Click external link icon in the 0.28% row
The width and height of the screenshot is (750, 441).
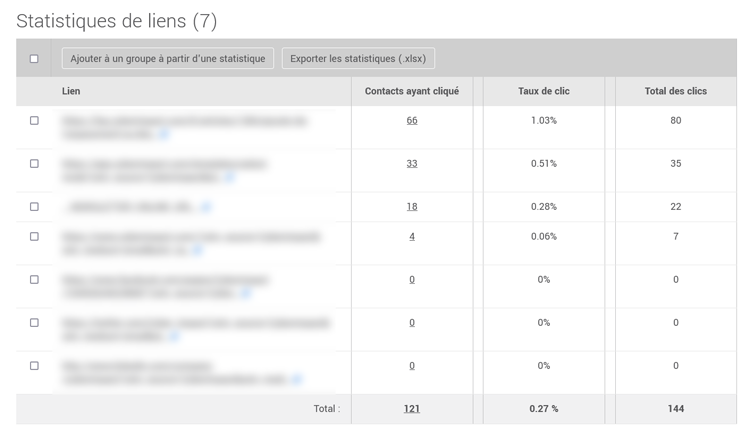point(206,207)
